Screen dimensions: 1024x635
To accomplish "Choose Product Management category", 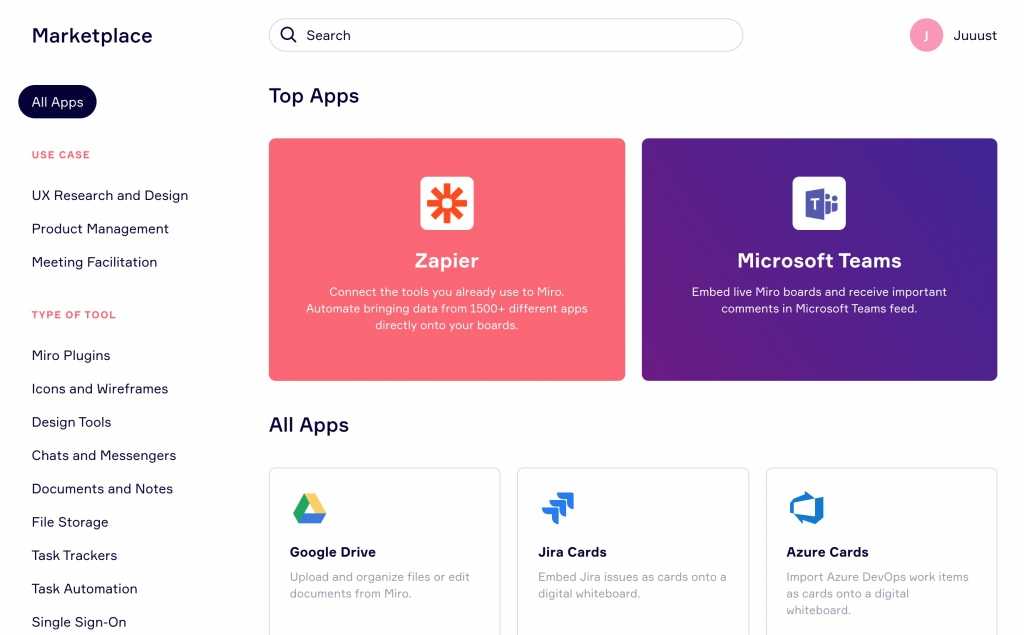I will tap(100, 229).
